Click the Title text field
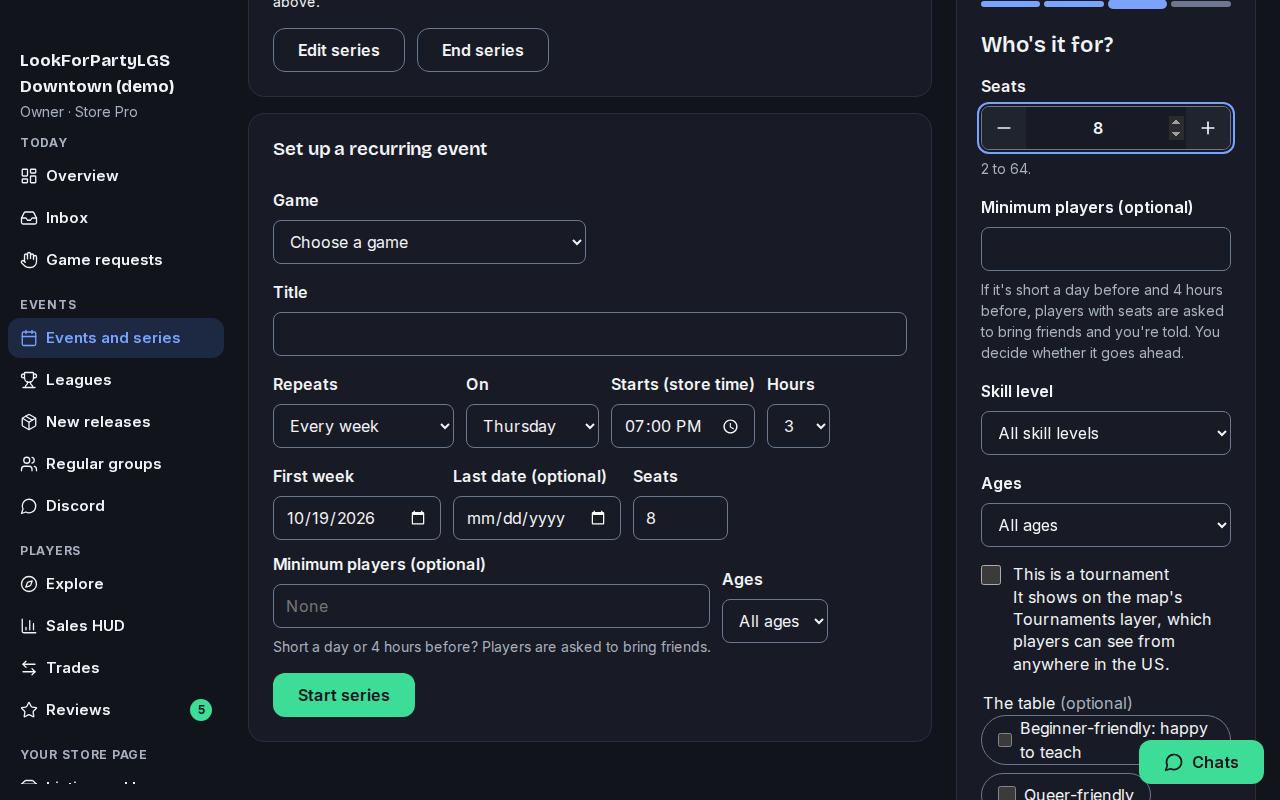The image size is (1280, 800). [x=590, y=334]
